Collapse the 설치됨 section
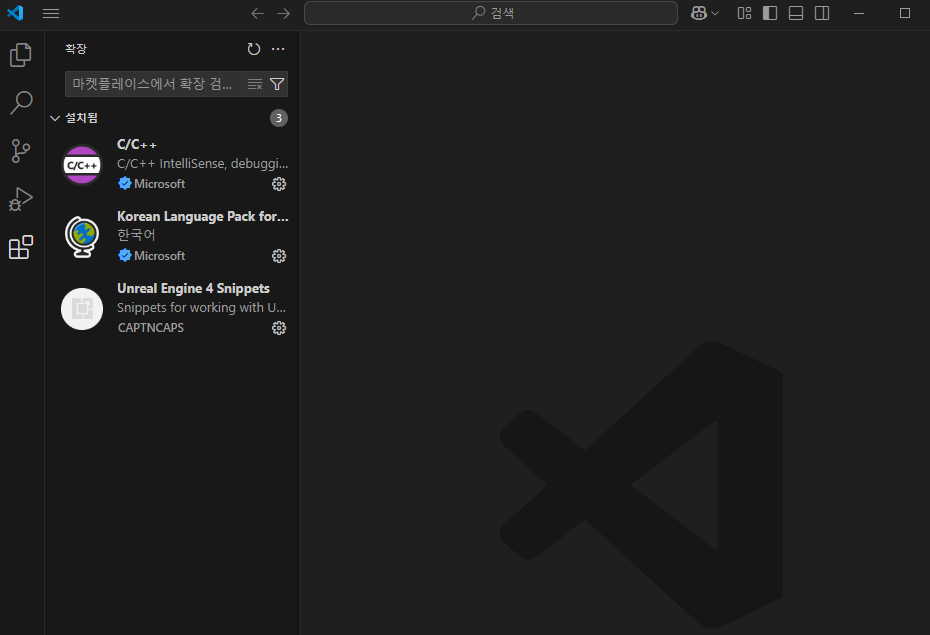The width and height of the screenshot is (930, 635). [55, 118]
